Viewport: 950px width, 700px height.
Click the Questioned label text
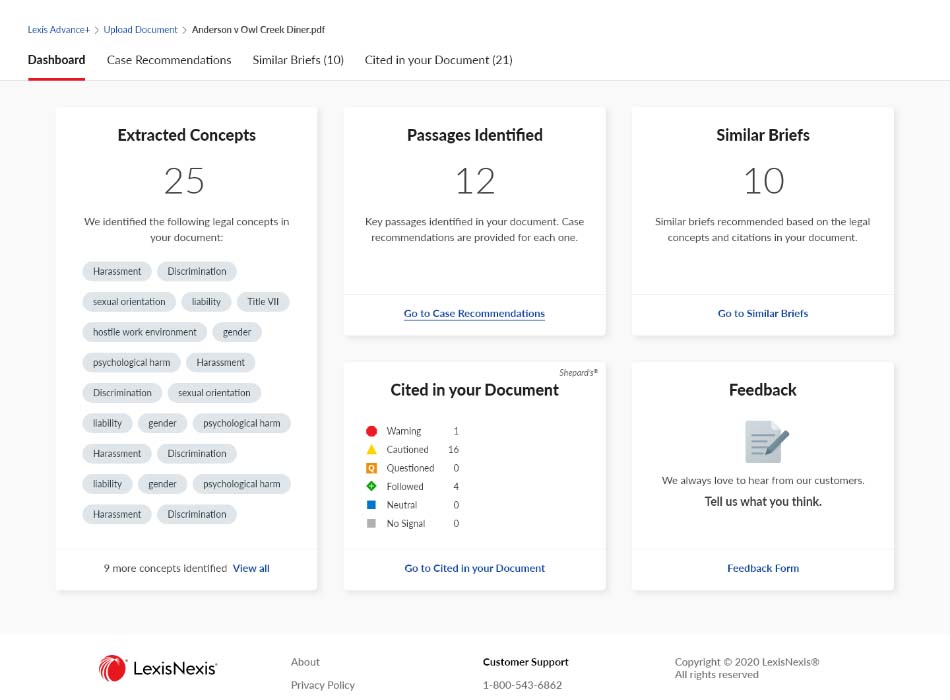[x=410, y=468]
